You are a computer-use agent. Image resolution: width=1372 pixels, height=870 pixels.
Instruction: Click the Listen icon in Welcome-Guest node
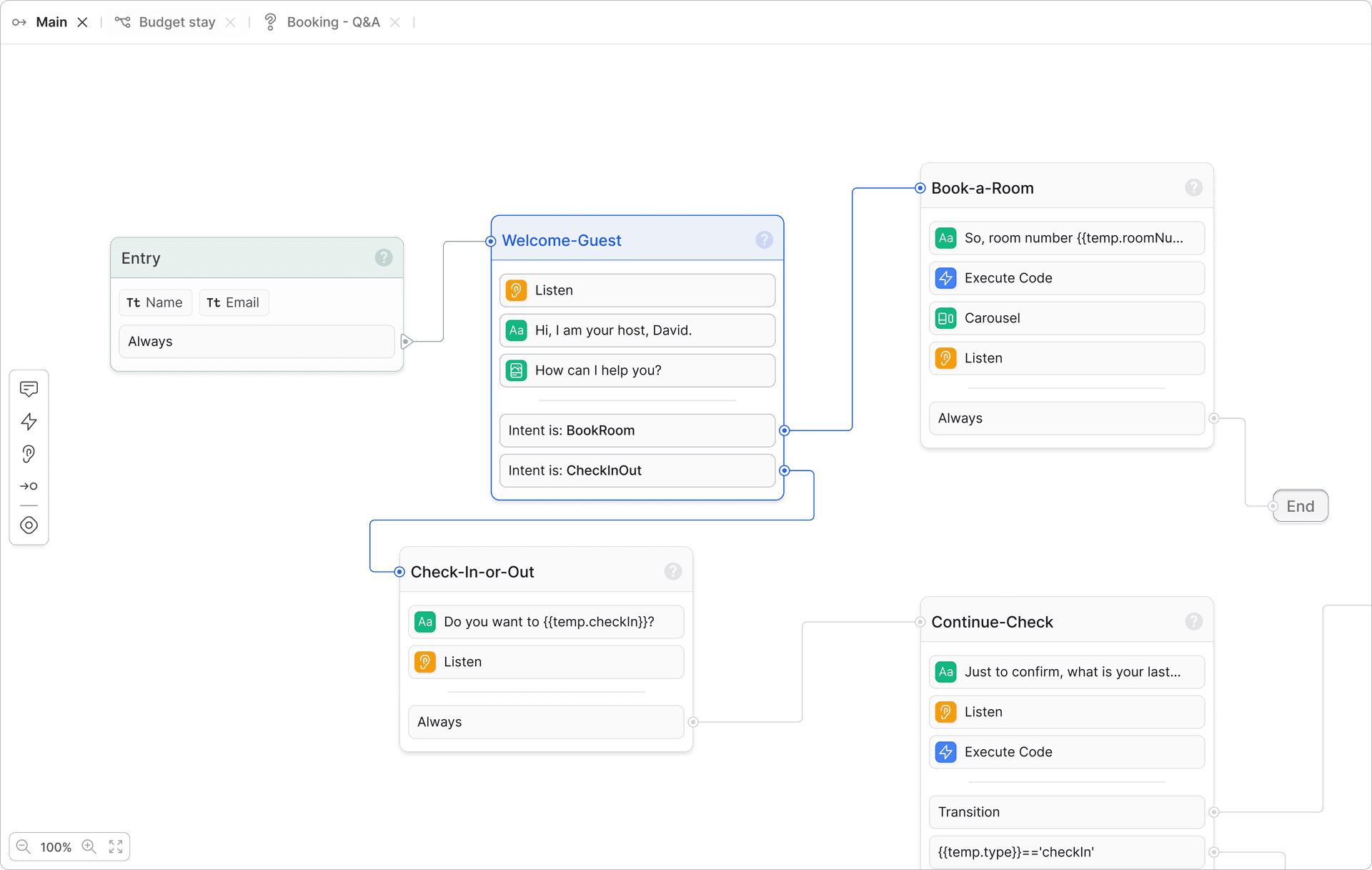517,290
